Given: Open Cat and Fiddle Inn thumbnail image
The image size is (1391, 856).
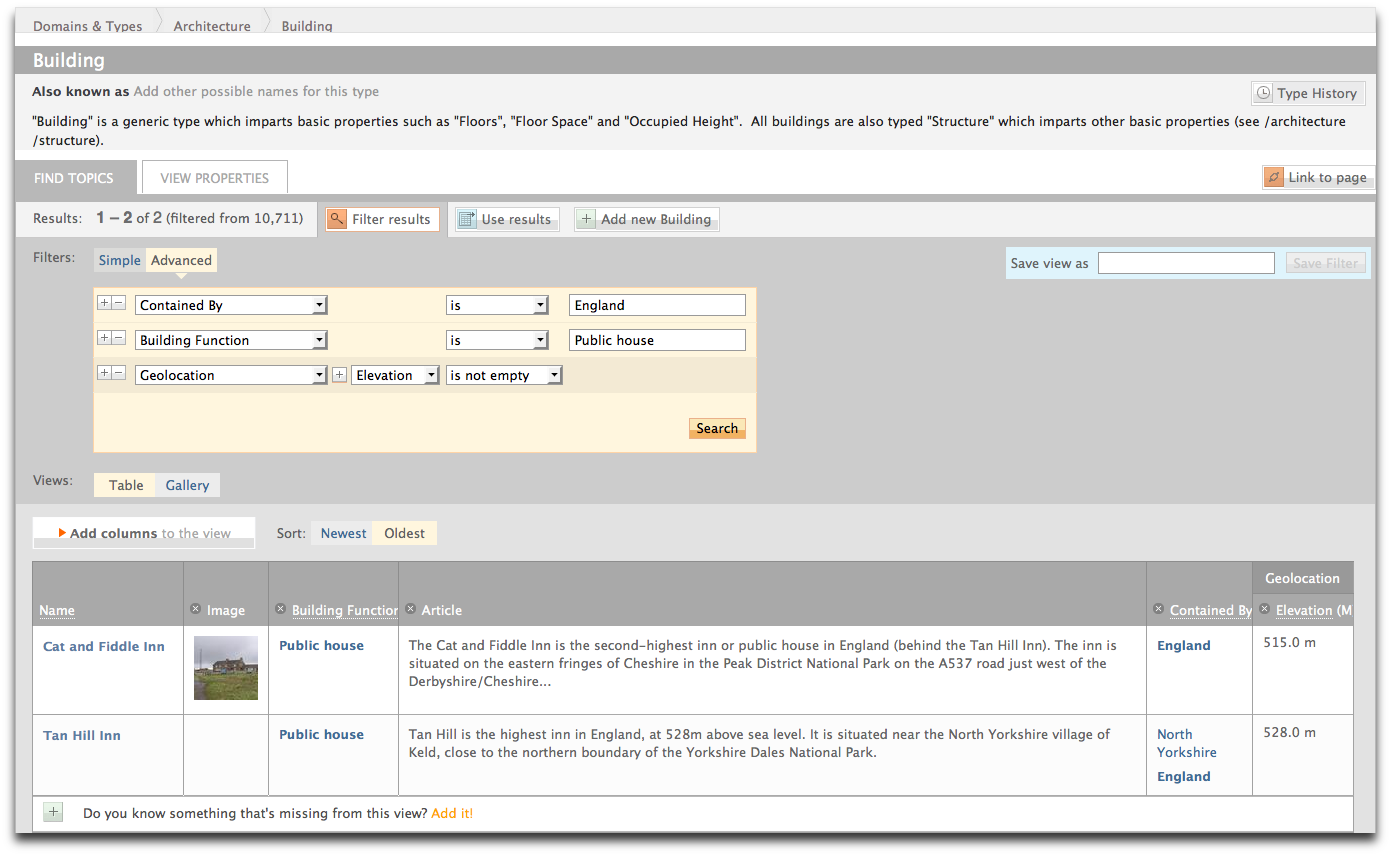Looking at the screenshot, I should 226,668.
